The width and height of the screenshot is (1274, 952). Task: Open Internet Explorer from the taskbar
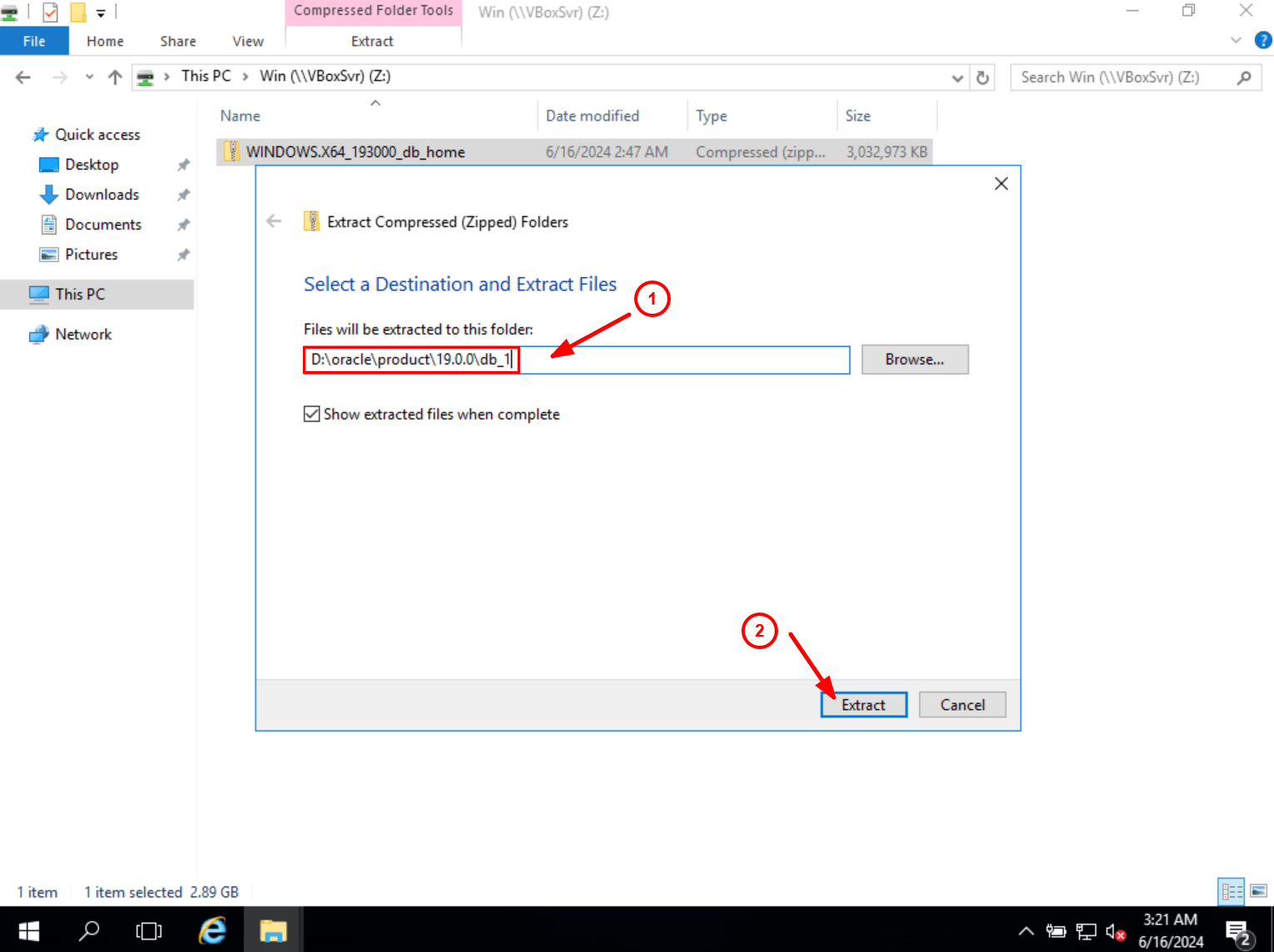coord(211,930)
